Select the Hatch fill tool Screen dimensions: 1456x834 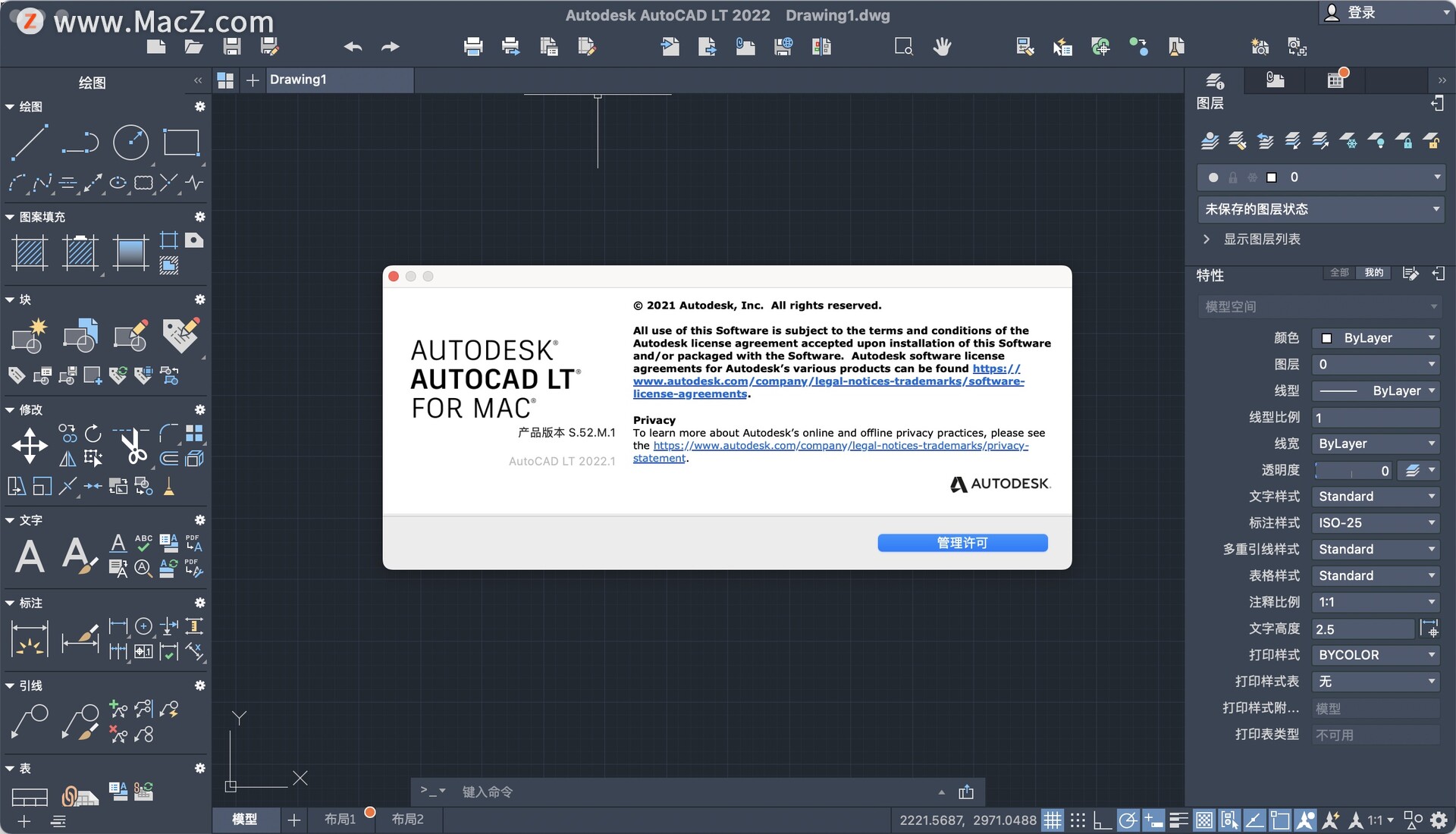tap(30, 253)
